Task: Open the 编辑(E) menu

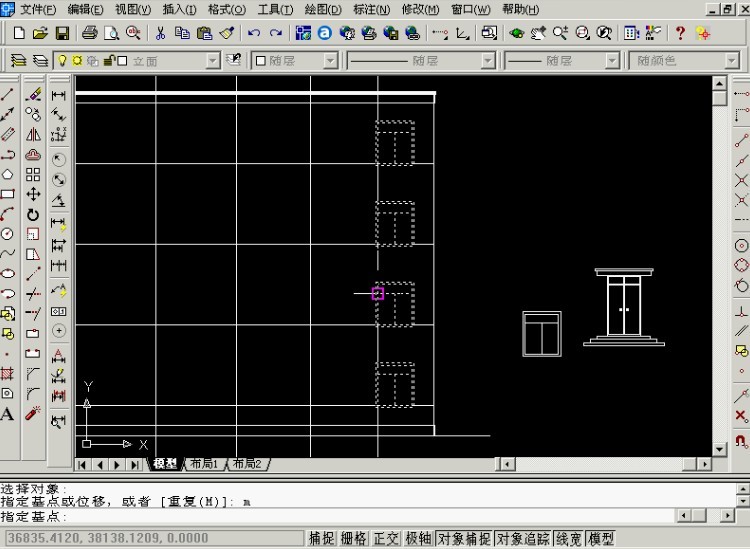Action: [x=85, y=9]
